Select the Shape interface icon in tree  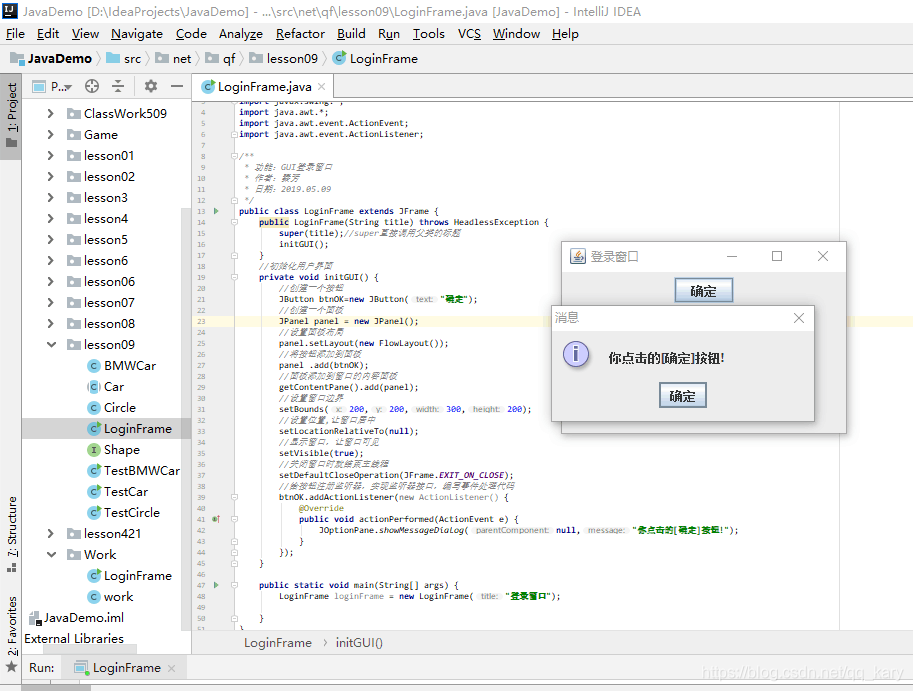(94, 450)
